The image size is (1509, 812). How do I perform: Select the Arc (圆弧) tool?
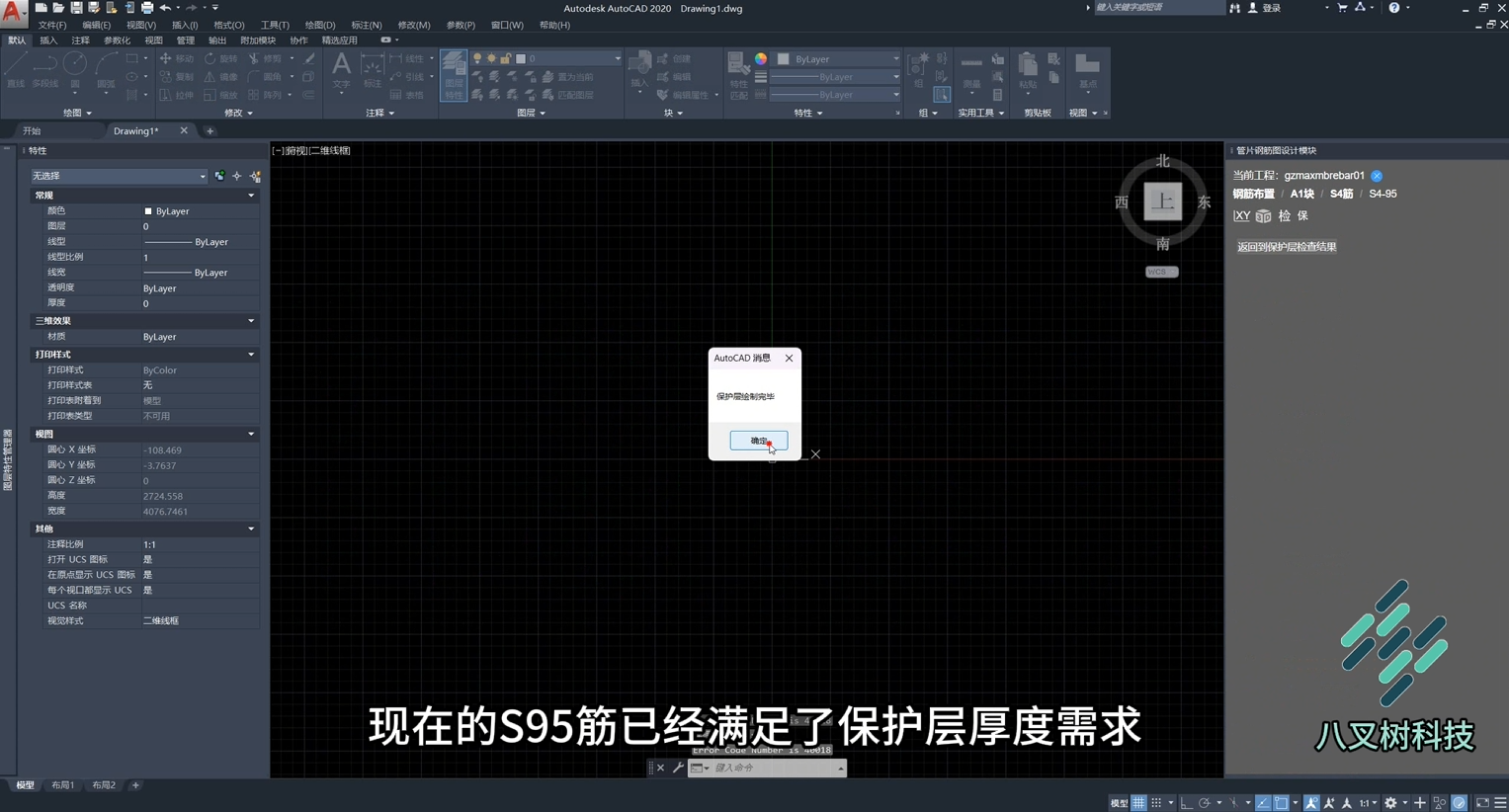click(x=106, y=71)
